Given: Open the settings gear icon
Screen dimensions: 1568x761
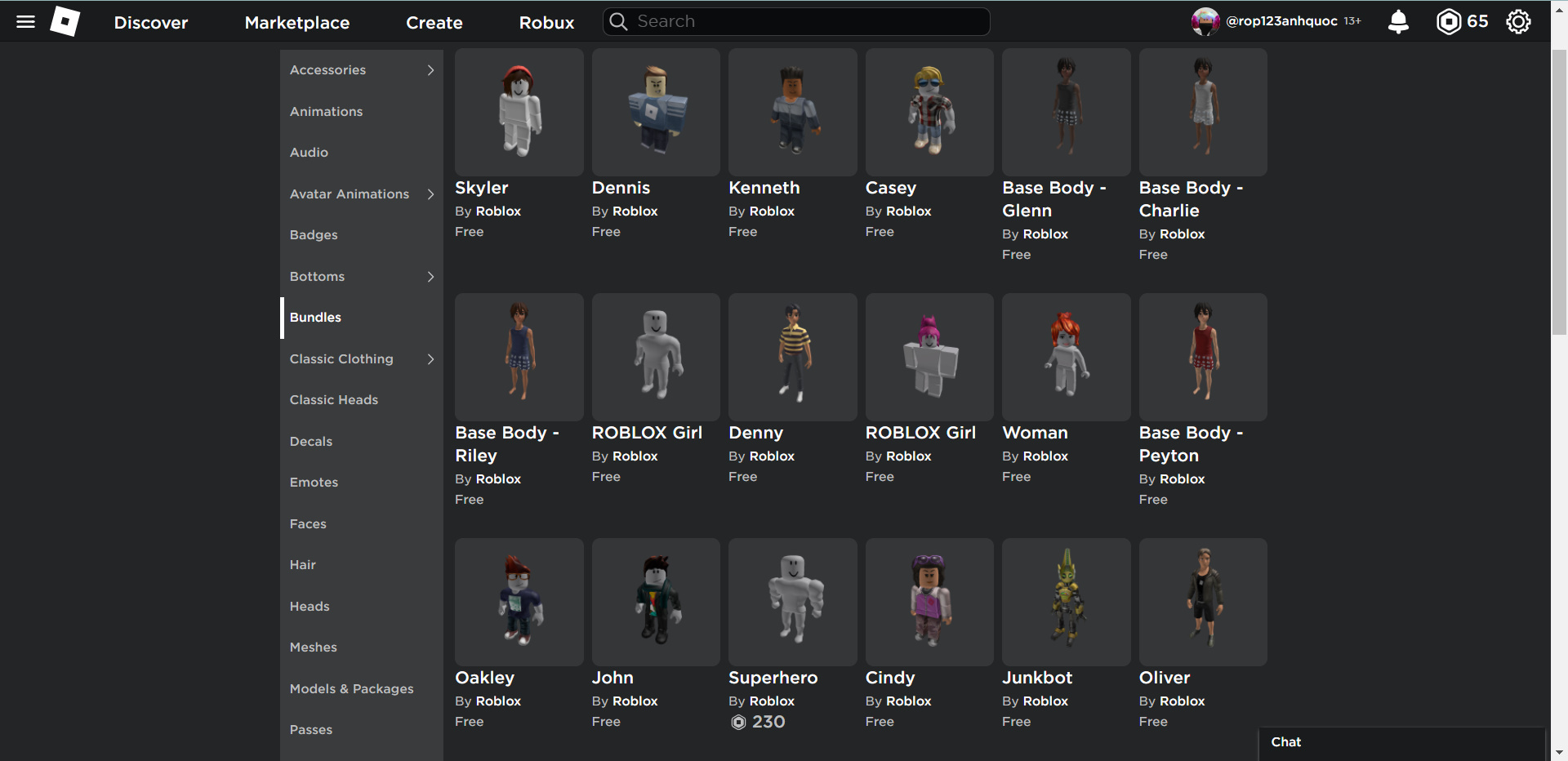Looking at the screenshot, I should pyautogui.click(x=1518, y=22).
